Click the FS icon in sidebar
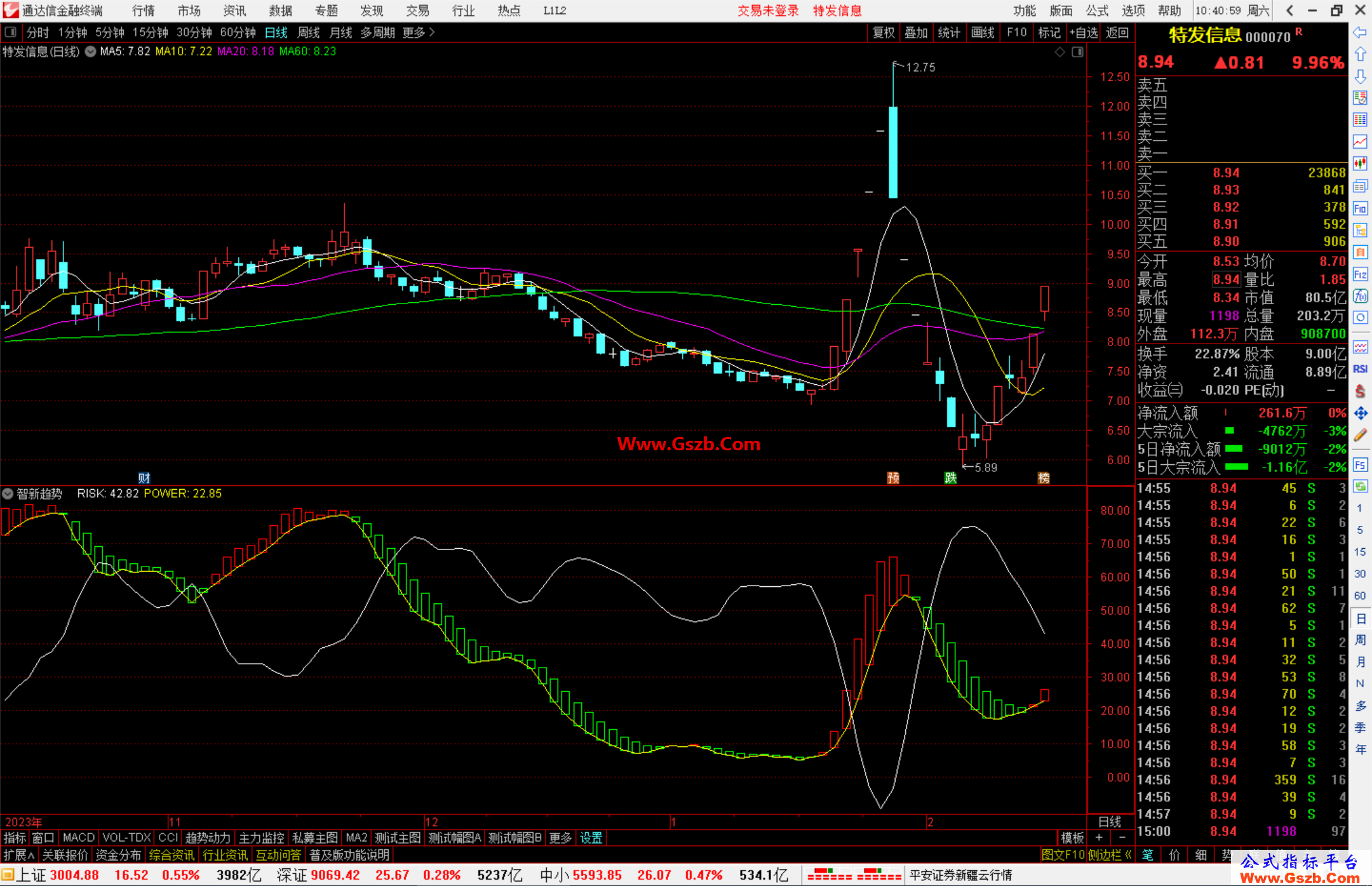The image size is (1372, 886). tap(1360, 465)
